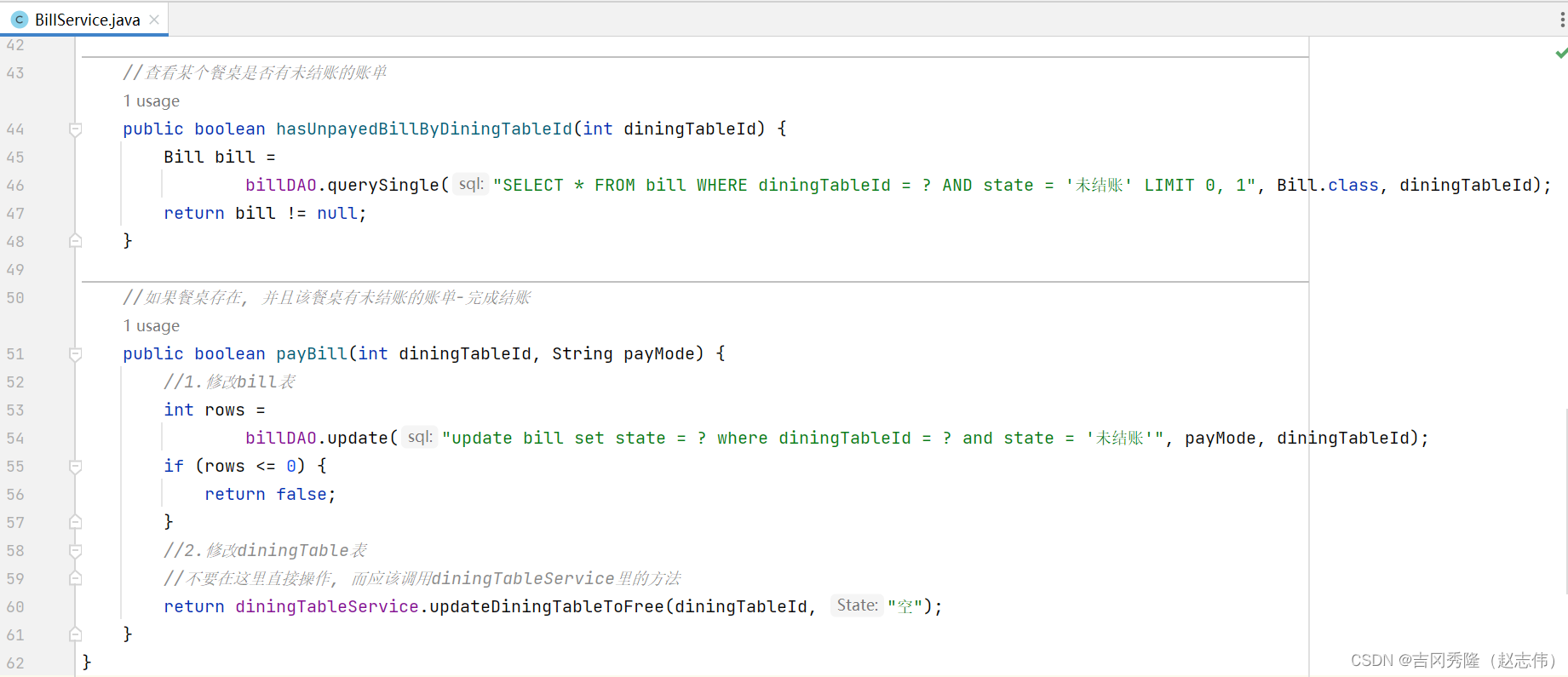The width and height of the screenshot is (1568, 677).
Task: Open the '1 usage' hint above payBill
Action: [152, 325]
